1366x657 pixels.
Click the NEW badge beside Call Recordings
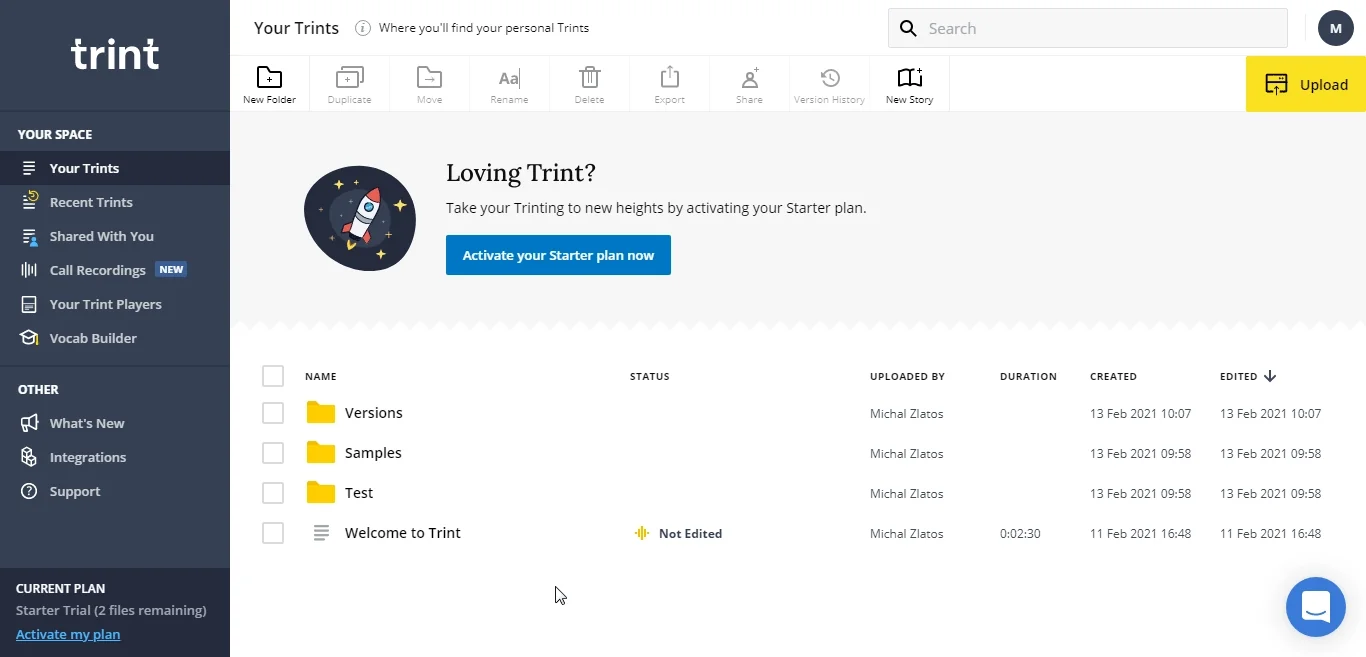[171, 270]
